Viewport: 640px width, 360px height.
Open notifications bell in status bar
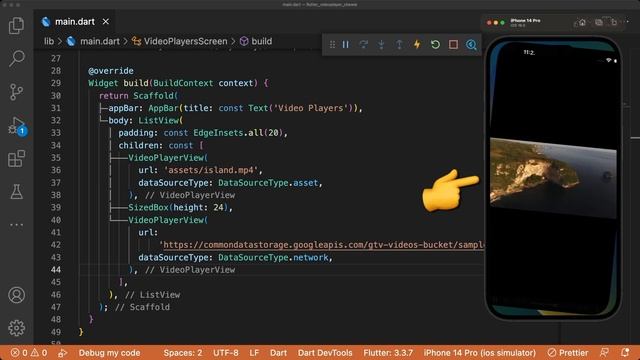point(625,353)
